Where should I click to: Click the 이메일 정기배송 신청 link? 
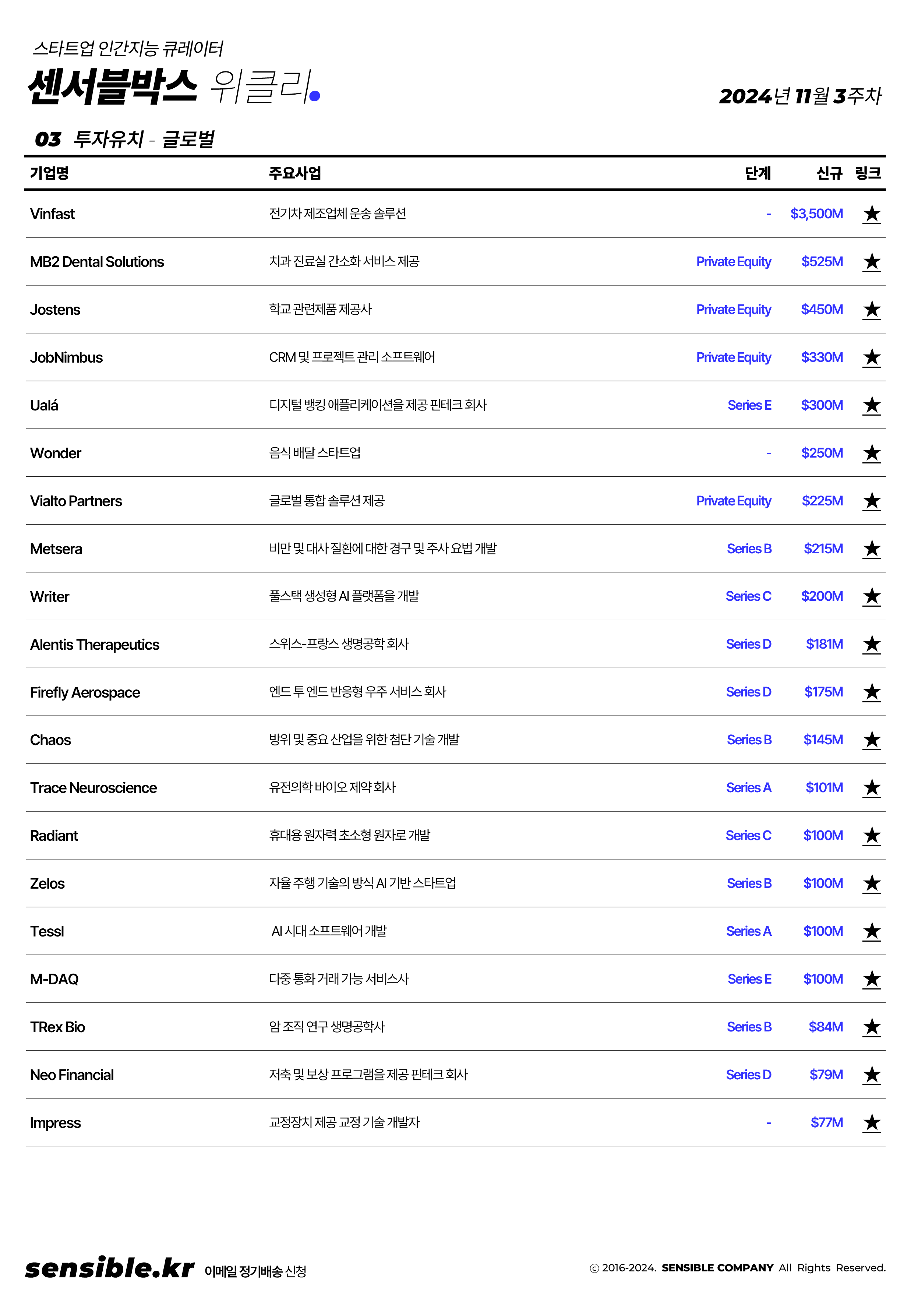pyautogui.click(x=255, y=1271)
